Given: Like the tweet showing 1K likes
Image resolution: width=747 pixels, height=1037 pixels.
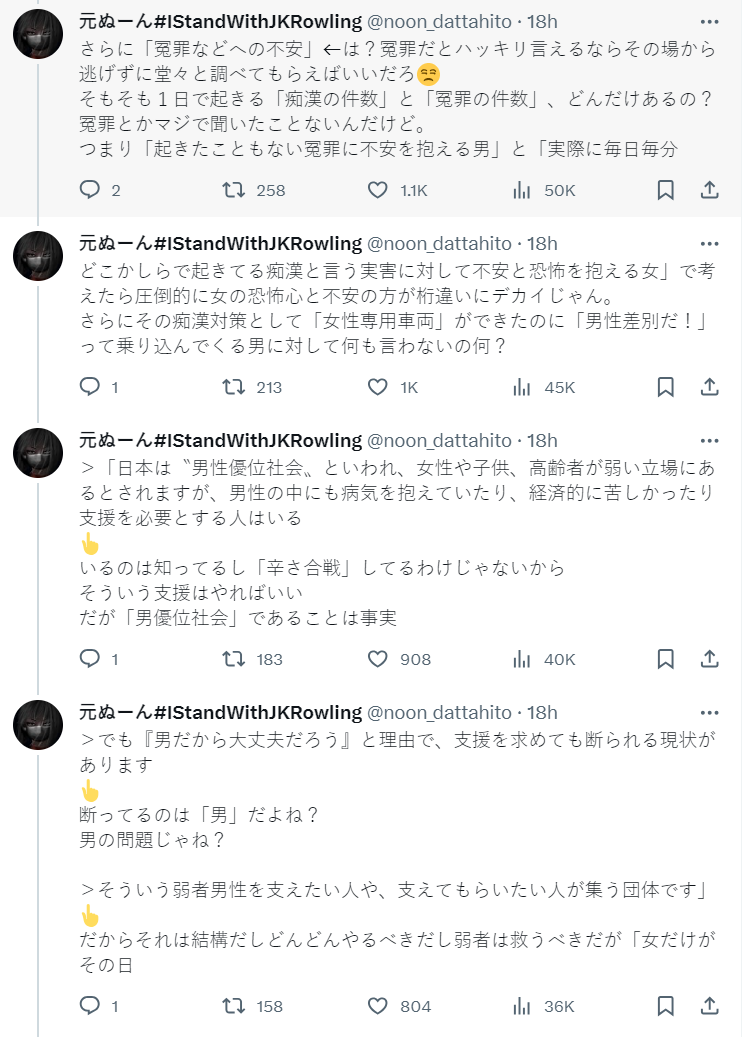Looking at the screenshot, I should 378,387.
